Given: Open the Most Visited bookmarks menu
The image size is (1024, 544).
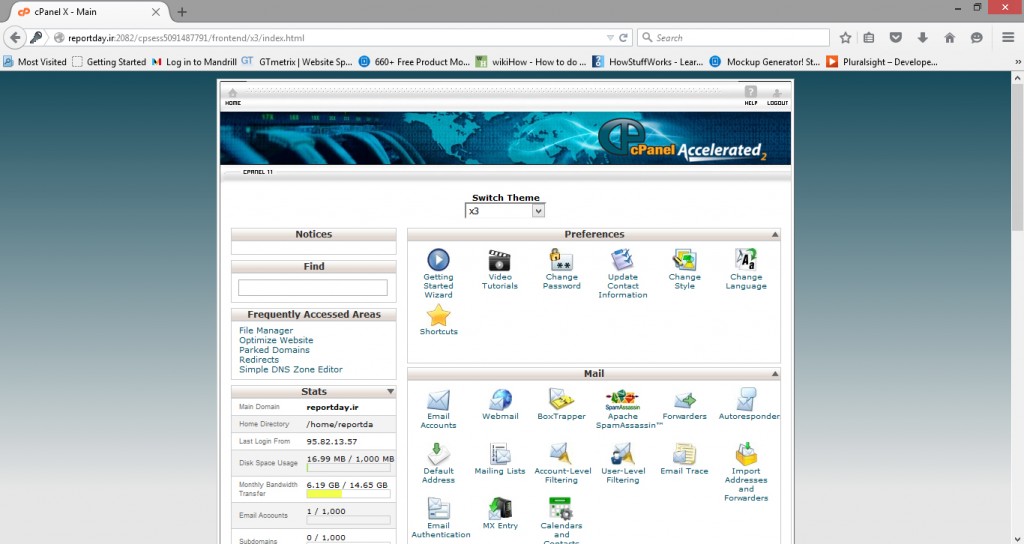Looking at the screenshot, I should (35, 61).
